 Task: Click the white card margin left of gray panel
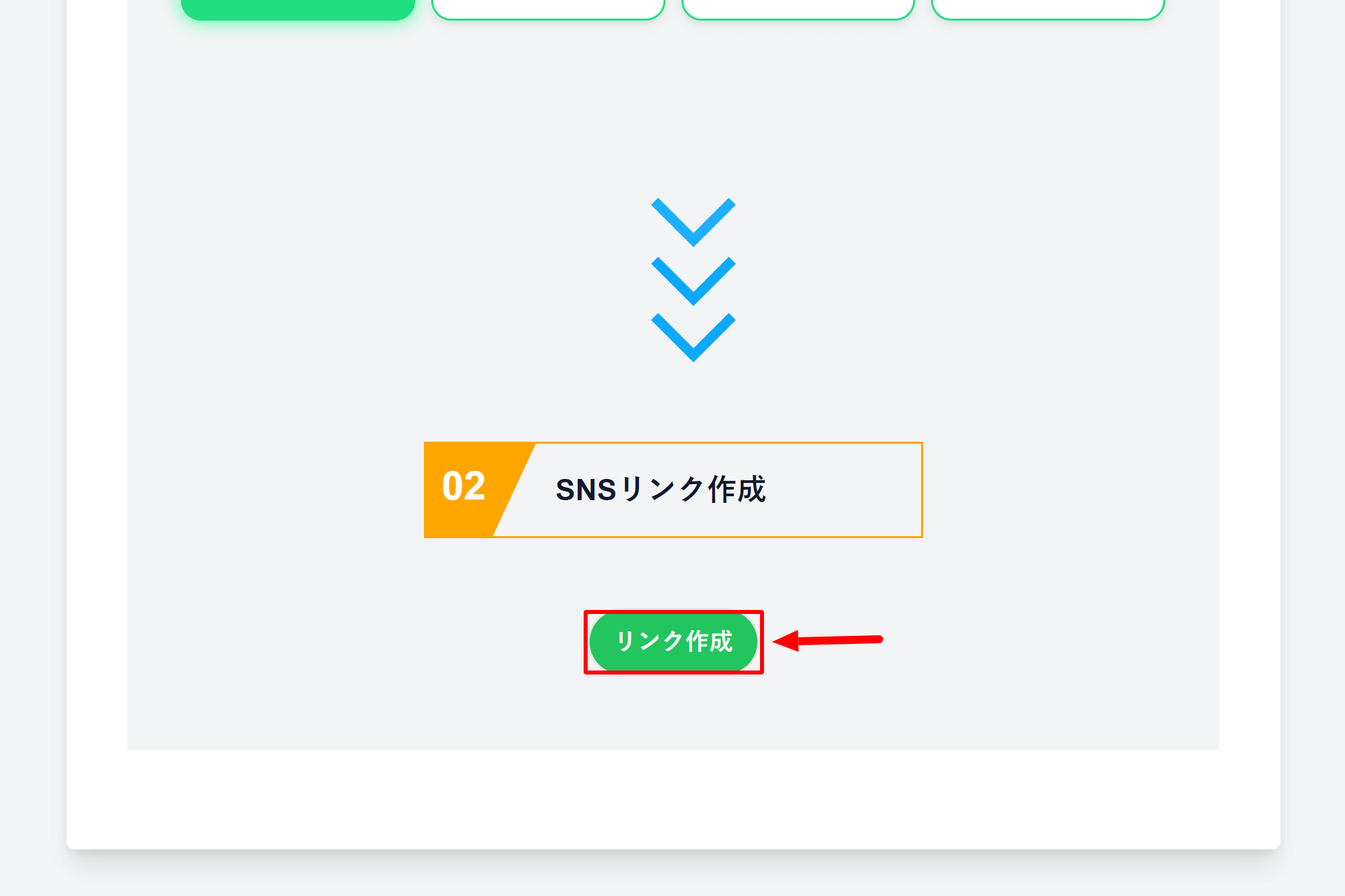[x=96, y=399]
